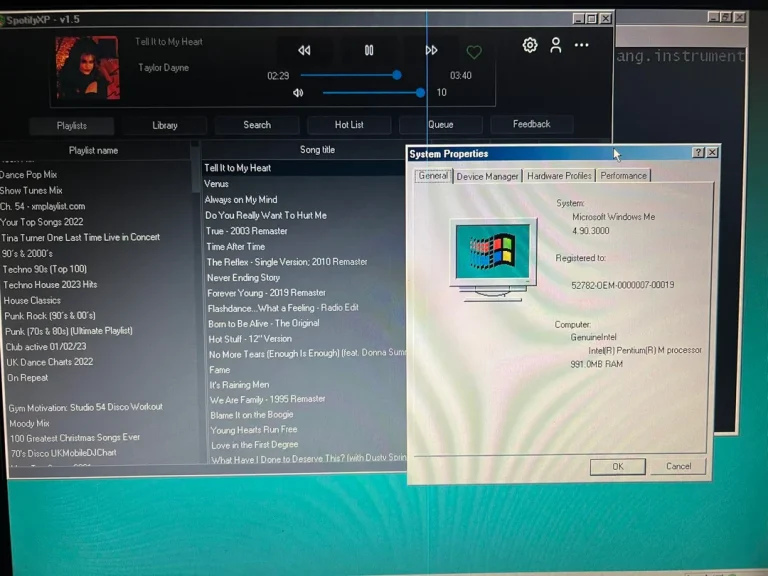Click OK in System Properties
Viewport: 768px width, 576px height.
(x=618, y=466)
